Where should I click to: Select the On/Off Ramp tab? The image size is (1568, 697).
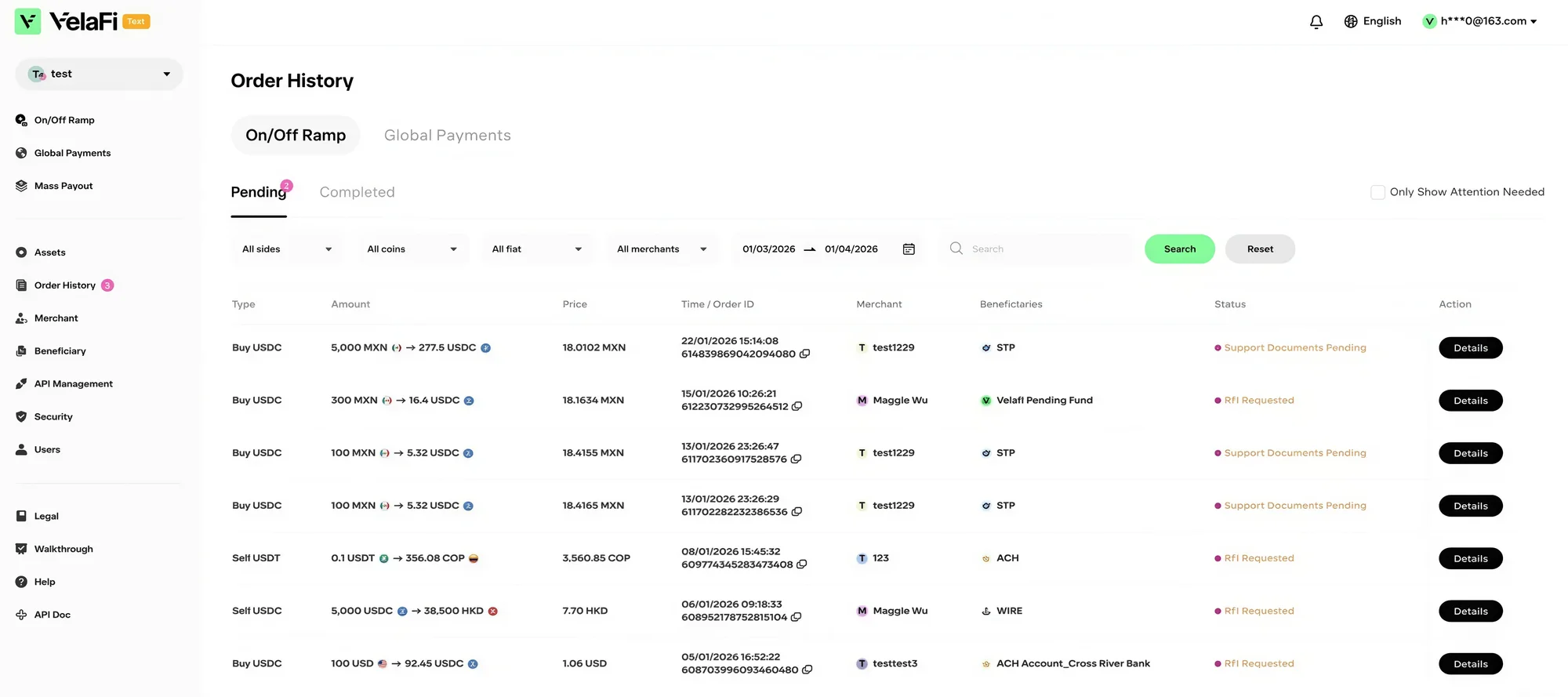click(296, 136)
